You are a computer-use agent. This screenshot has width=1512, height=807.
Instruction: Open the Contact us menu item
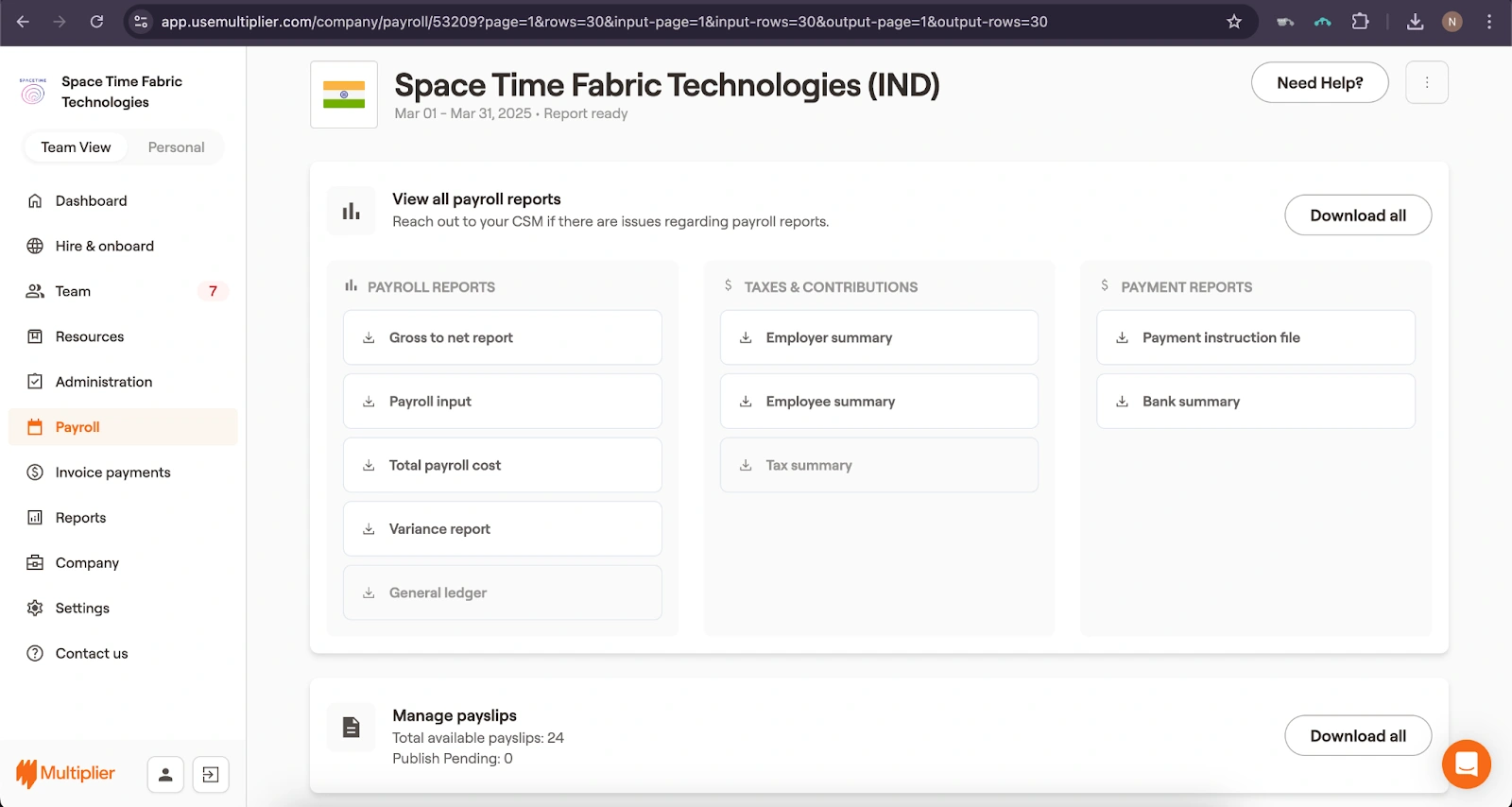coord(123,653)
